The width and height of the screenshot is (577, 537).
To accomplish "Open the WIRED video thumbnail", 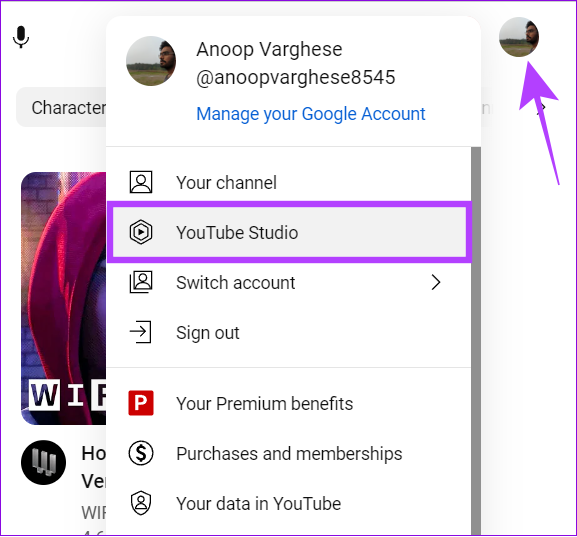I will [63, 298].
